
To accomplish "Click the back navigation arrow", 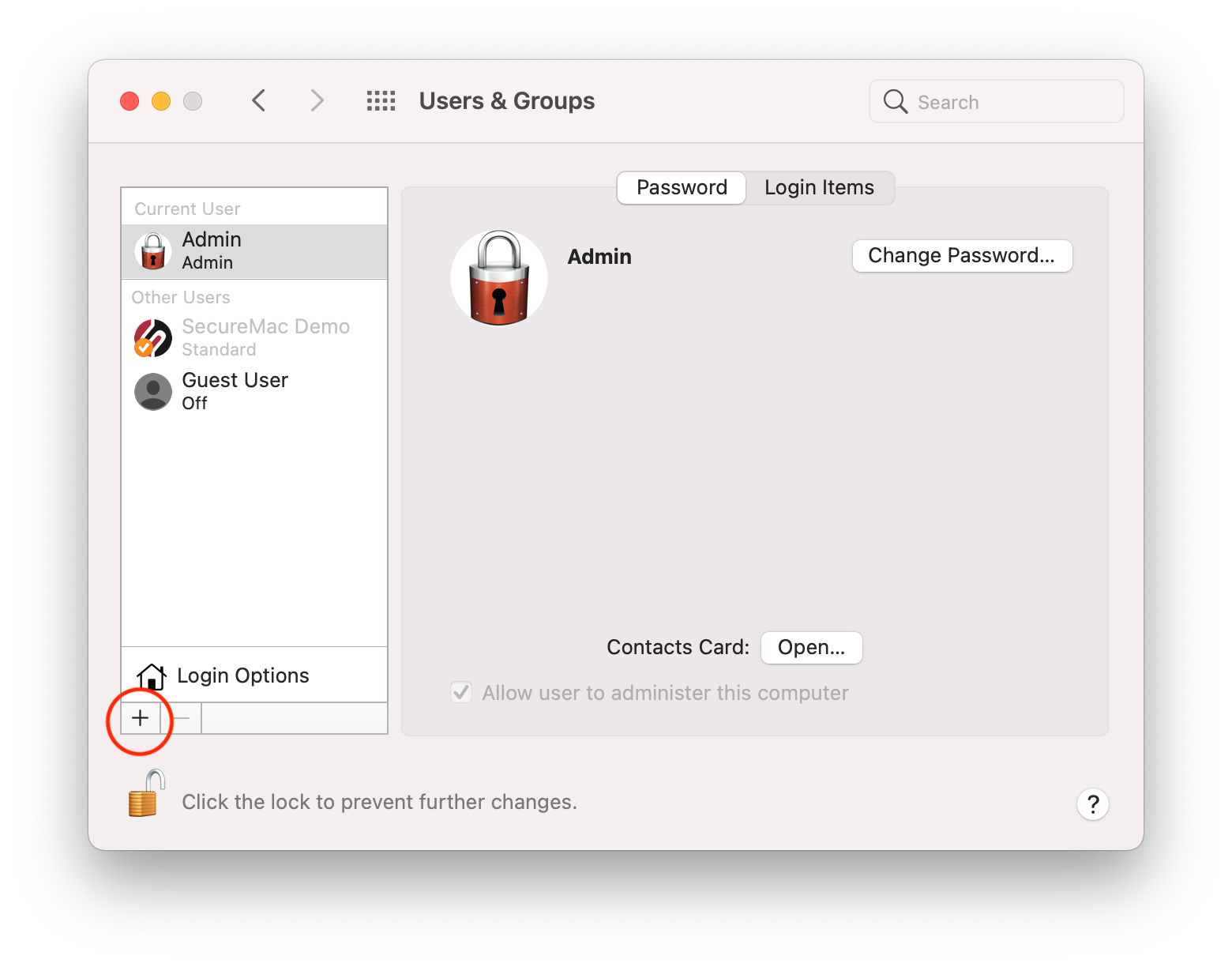I will [259, 100].
